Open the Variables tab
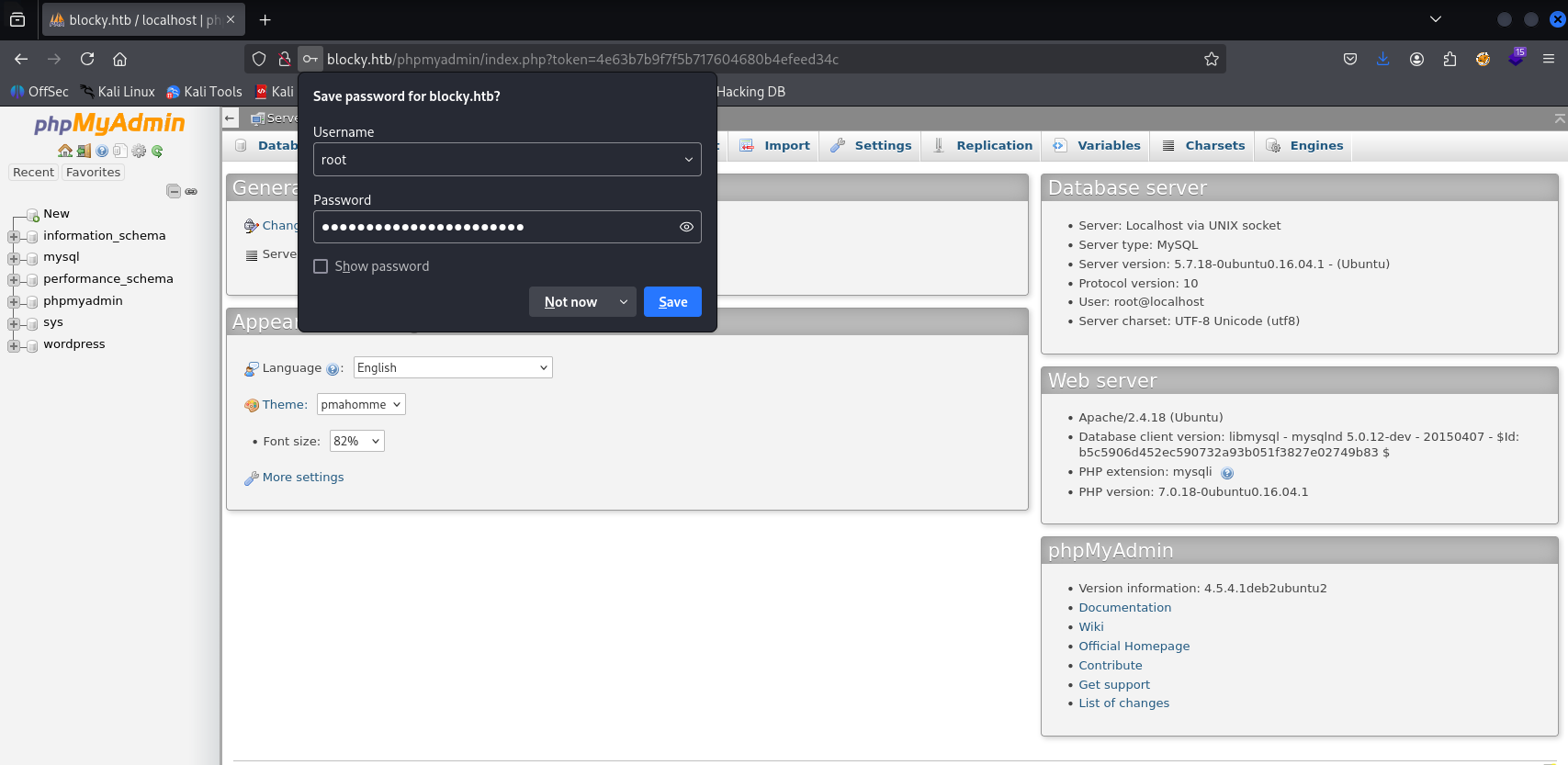 coord(1097,145)
